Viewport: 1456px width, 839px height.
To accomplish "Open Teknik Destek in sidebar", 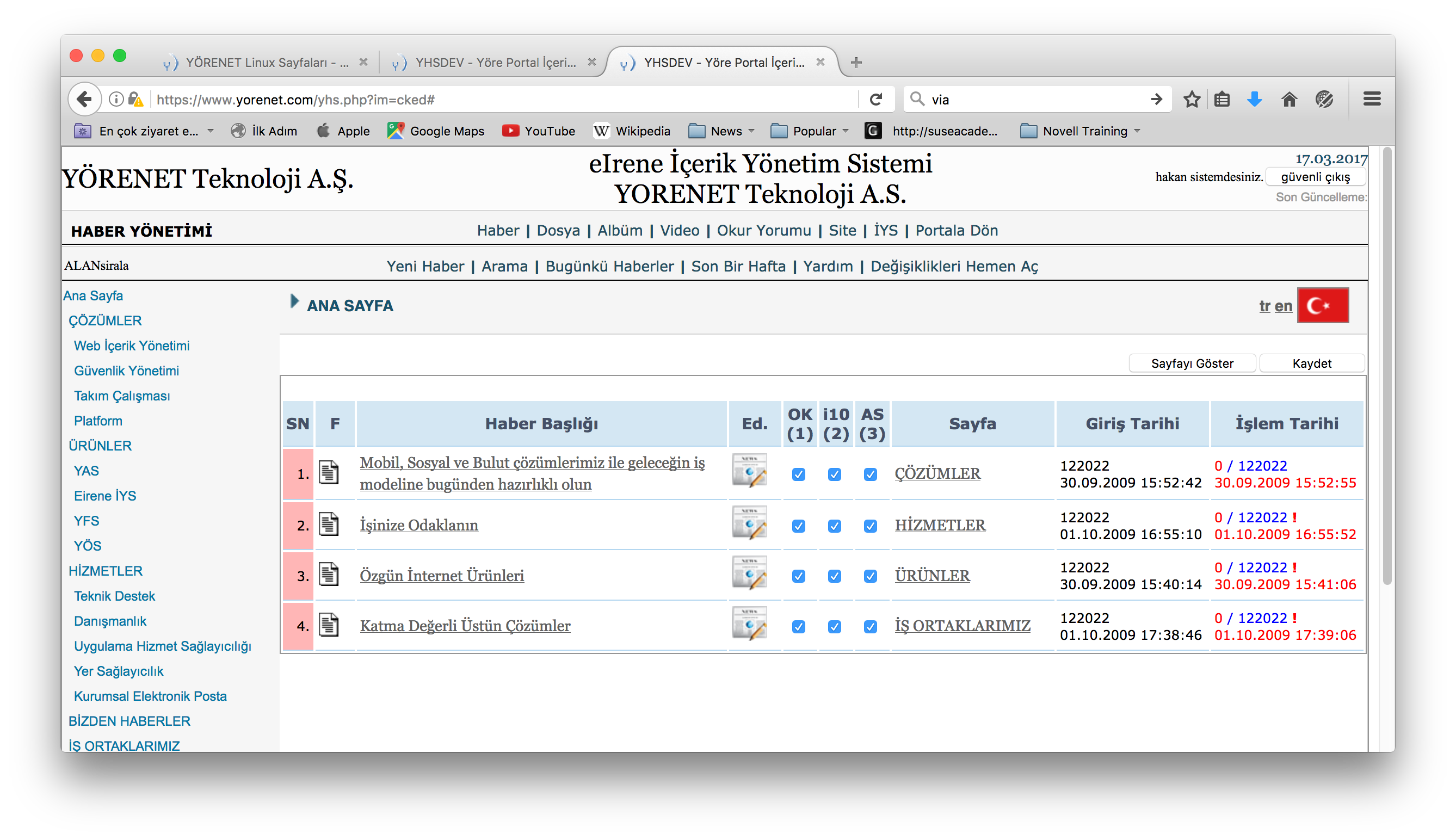I will pyautogui.click(x=114, y=596).
